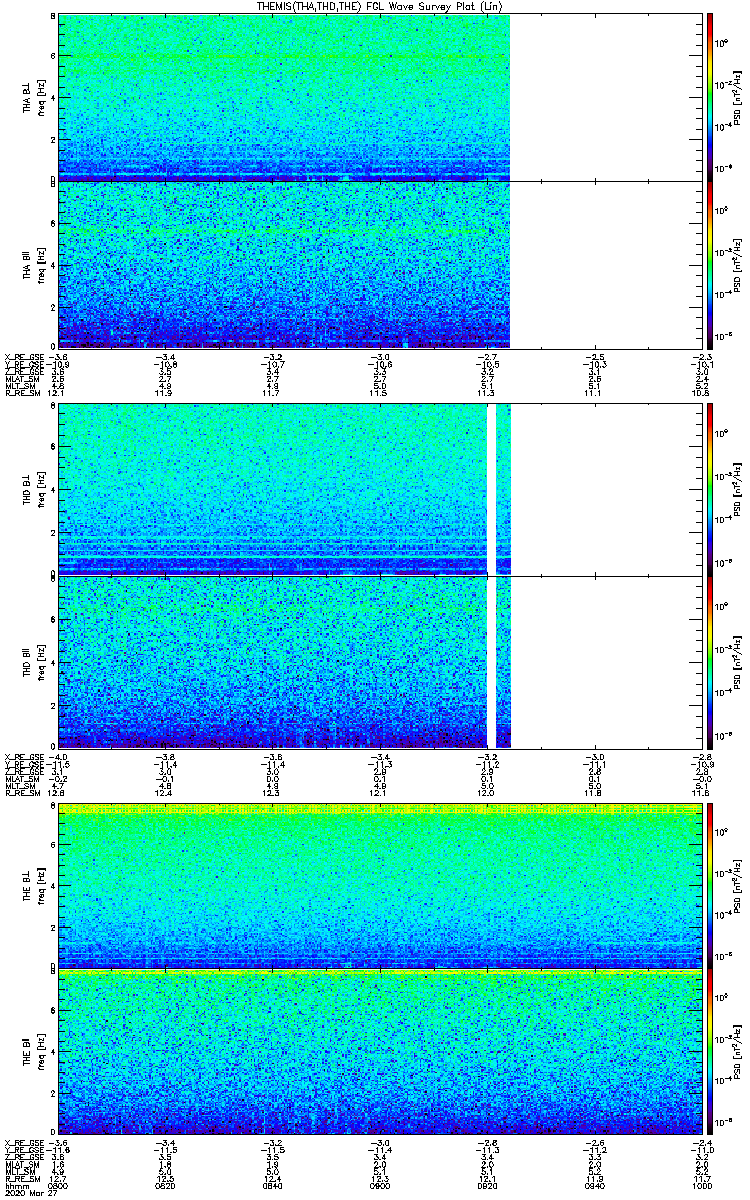Click the PSD [nT²/Hz] label of THE B-parallel
Image resolution: width=750 pixels, height=1200 pixels.
point(738,1052)
